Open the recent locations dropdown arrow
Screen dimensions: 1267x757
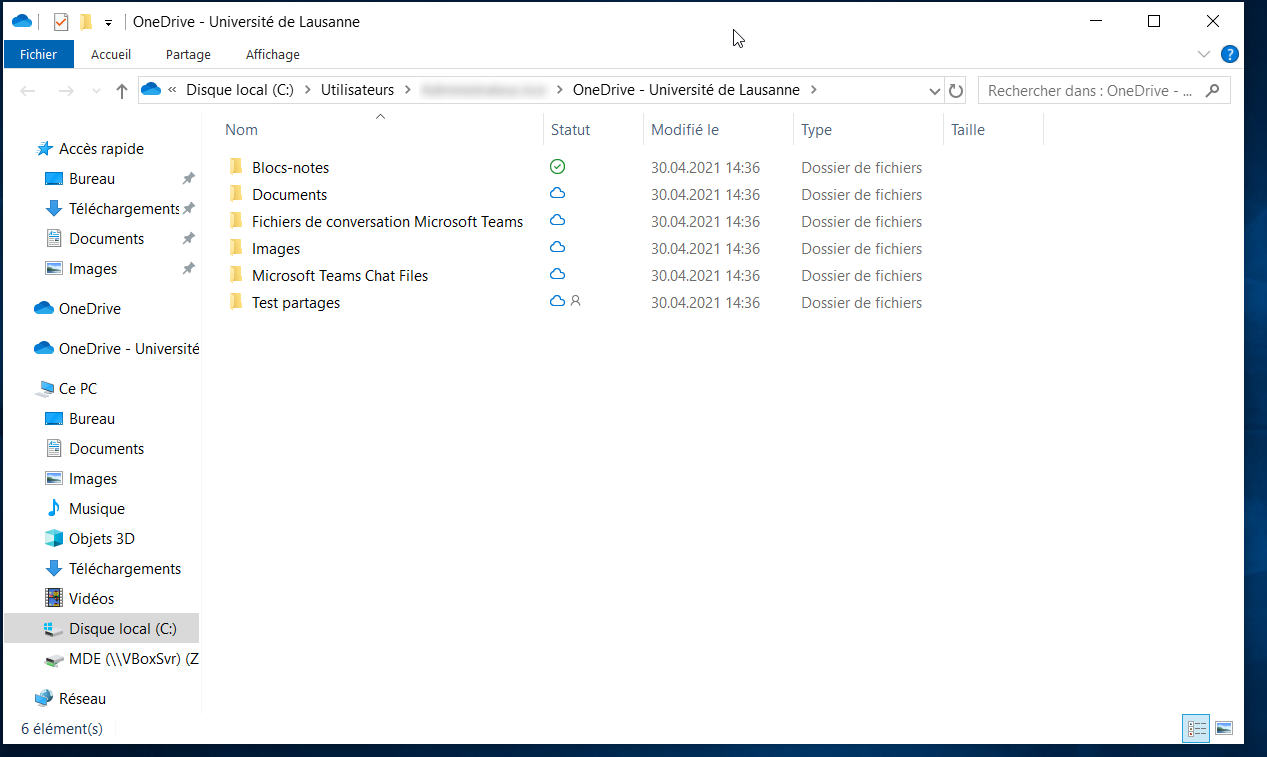pyautogui.click(x=96, y=91)
